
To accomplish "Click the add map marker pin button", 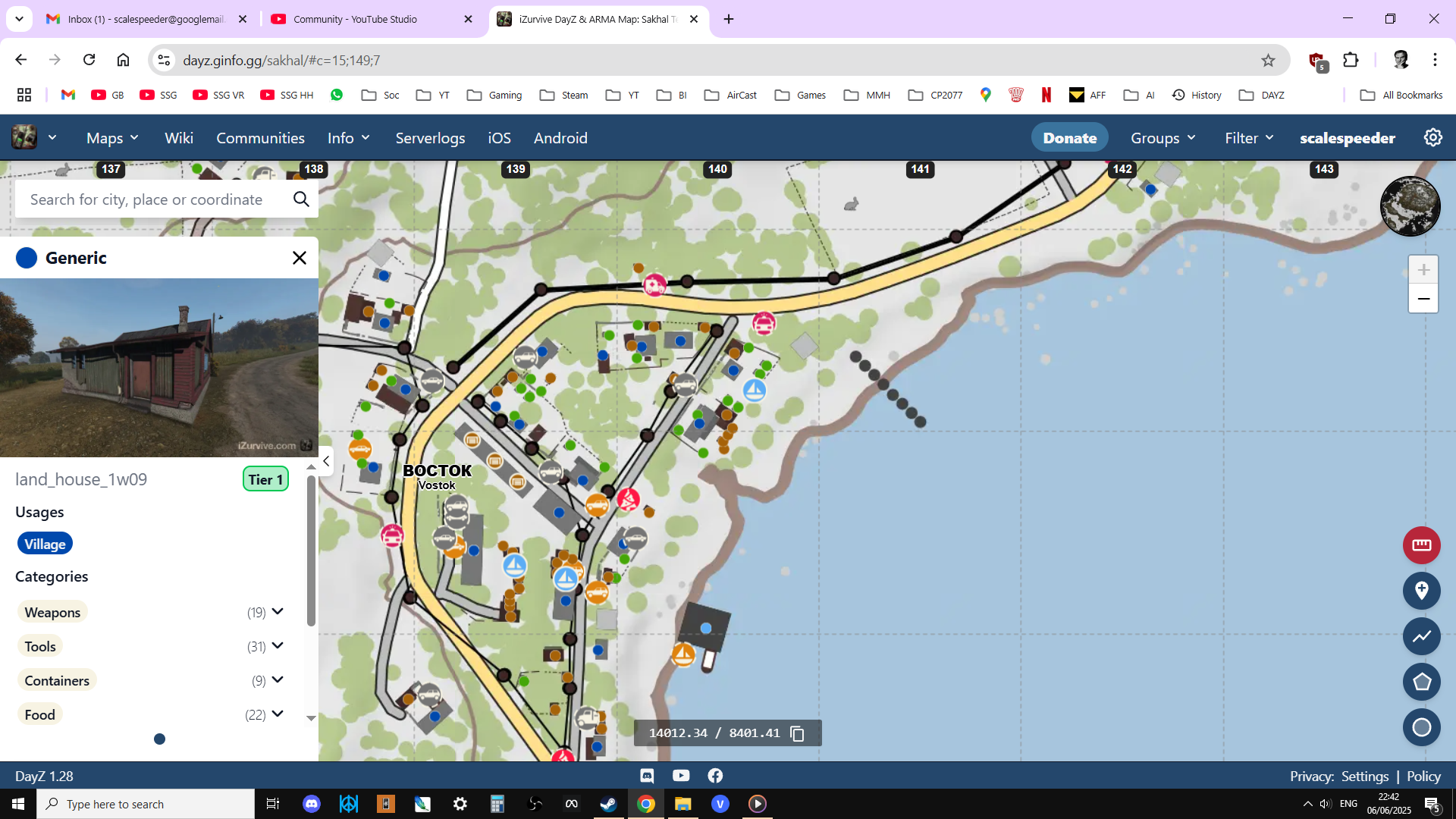I will pos(1421,591).
